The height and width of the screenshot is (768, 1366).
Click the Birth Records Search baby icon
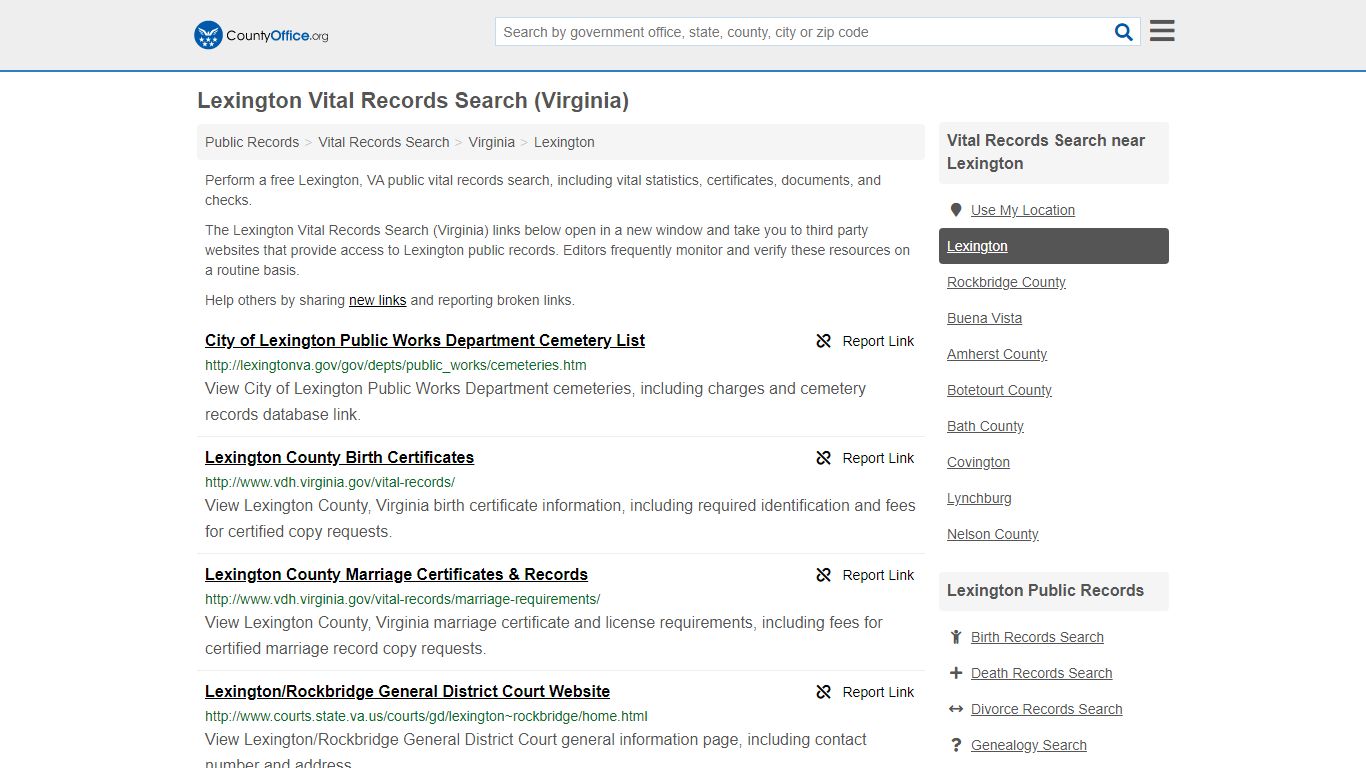[956, 637]
